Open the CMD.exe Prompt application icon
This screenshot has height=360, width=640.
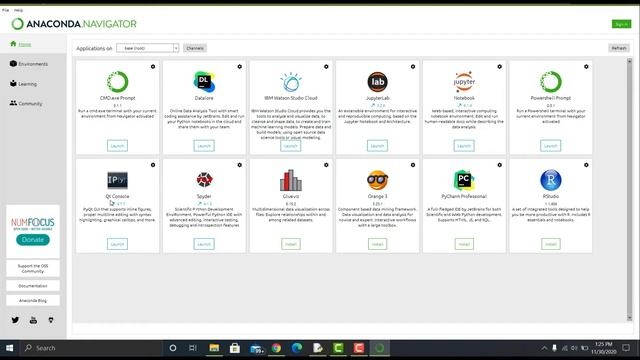tap(118, 82)
